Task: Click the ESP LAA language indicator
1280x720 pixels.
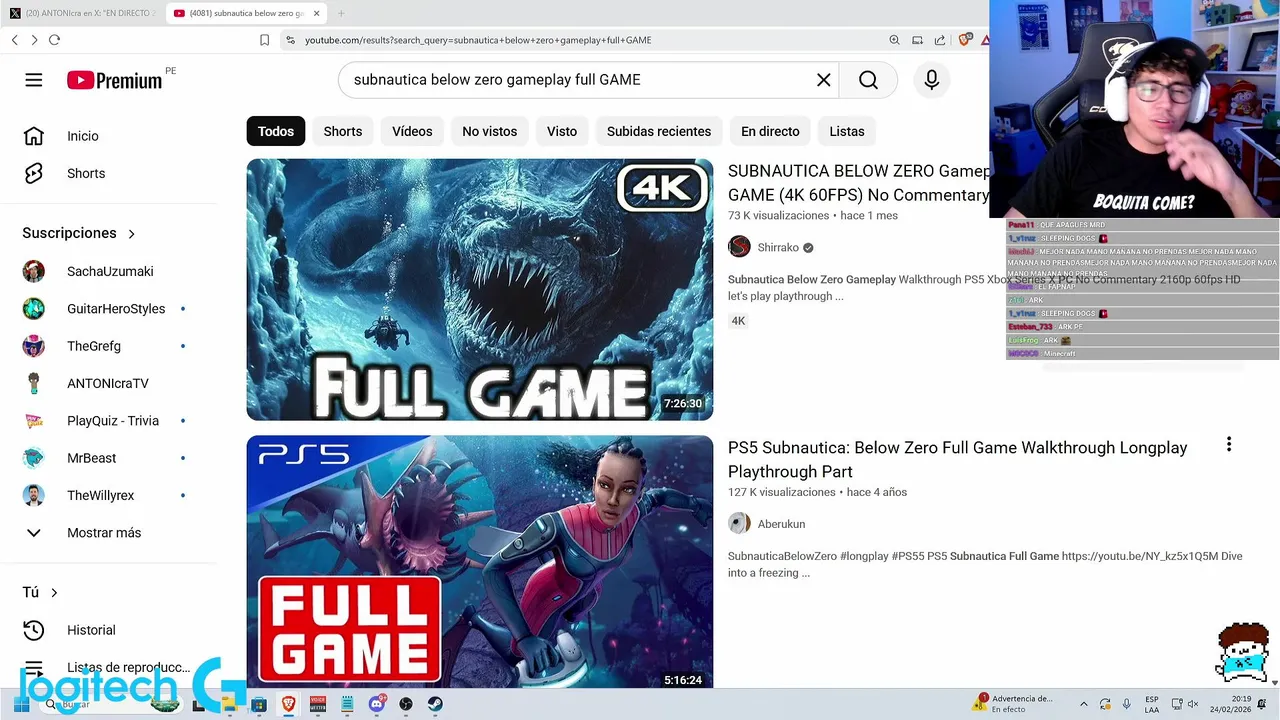Action: (x=1152, y=704)
